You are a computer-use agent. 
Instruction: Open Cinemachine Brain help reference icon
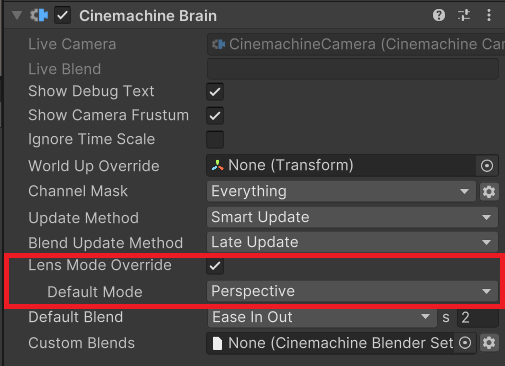[x=439, y=15]
